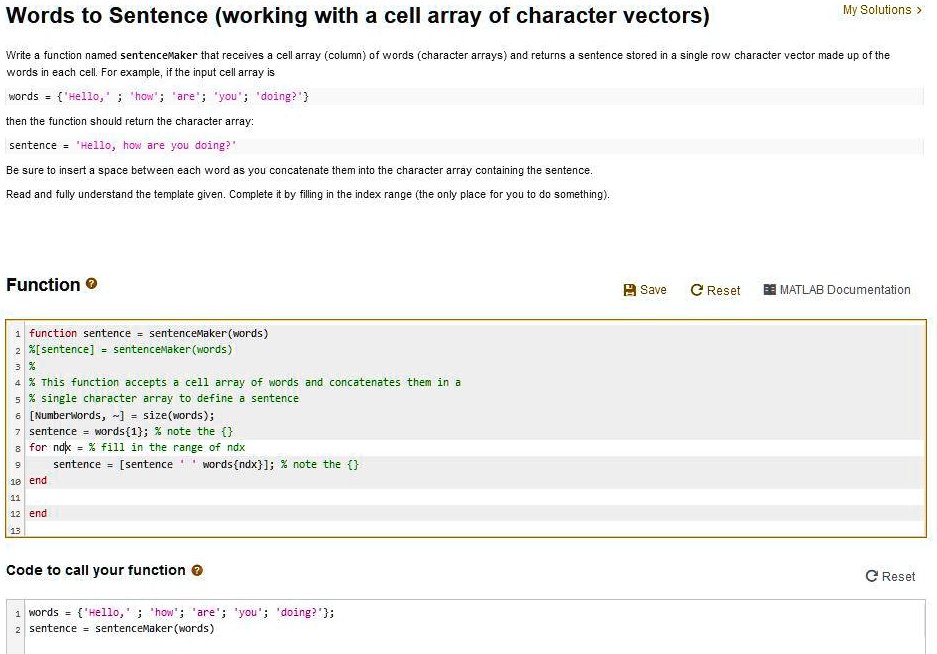The height and width of the screenshot is (654, 937).
Task: Open MATLAB Documentation link
Action: click(845, 289)
